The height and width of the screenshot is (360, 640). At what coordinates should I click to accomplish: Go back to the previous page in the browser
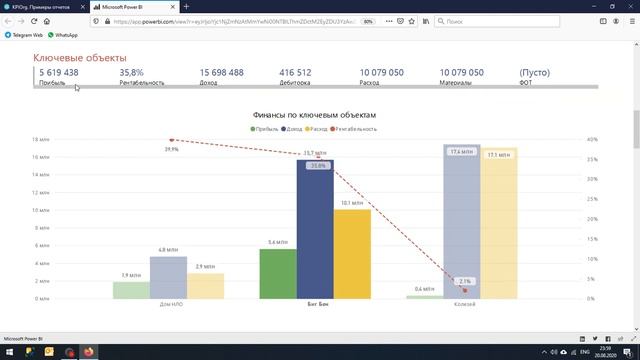pos(8,21)
